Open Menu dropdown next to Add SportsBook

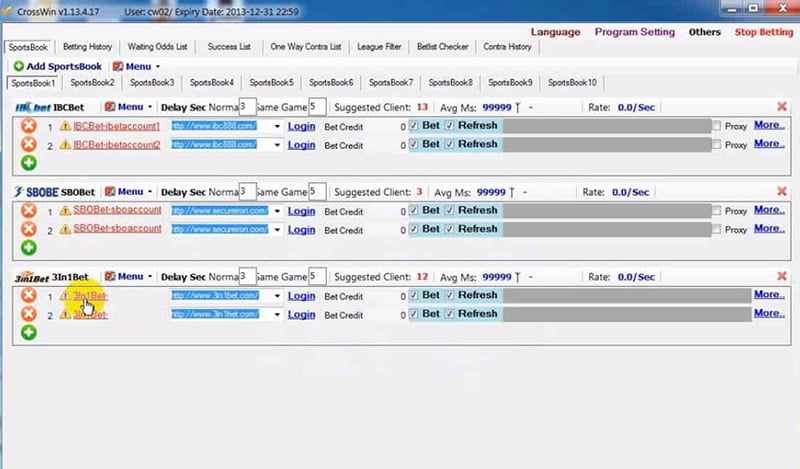click(136, 66)
